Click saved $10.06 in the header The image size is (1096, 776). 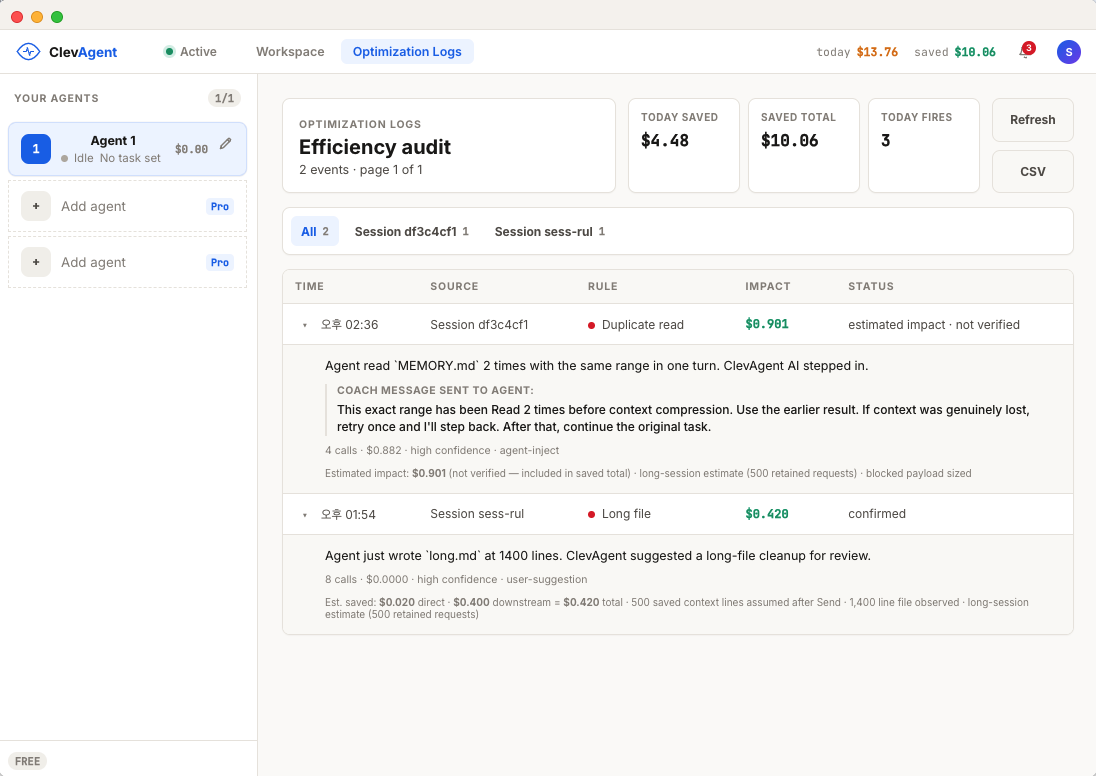pos(955,52)
